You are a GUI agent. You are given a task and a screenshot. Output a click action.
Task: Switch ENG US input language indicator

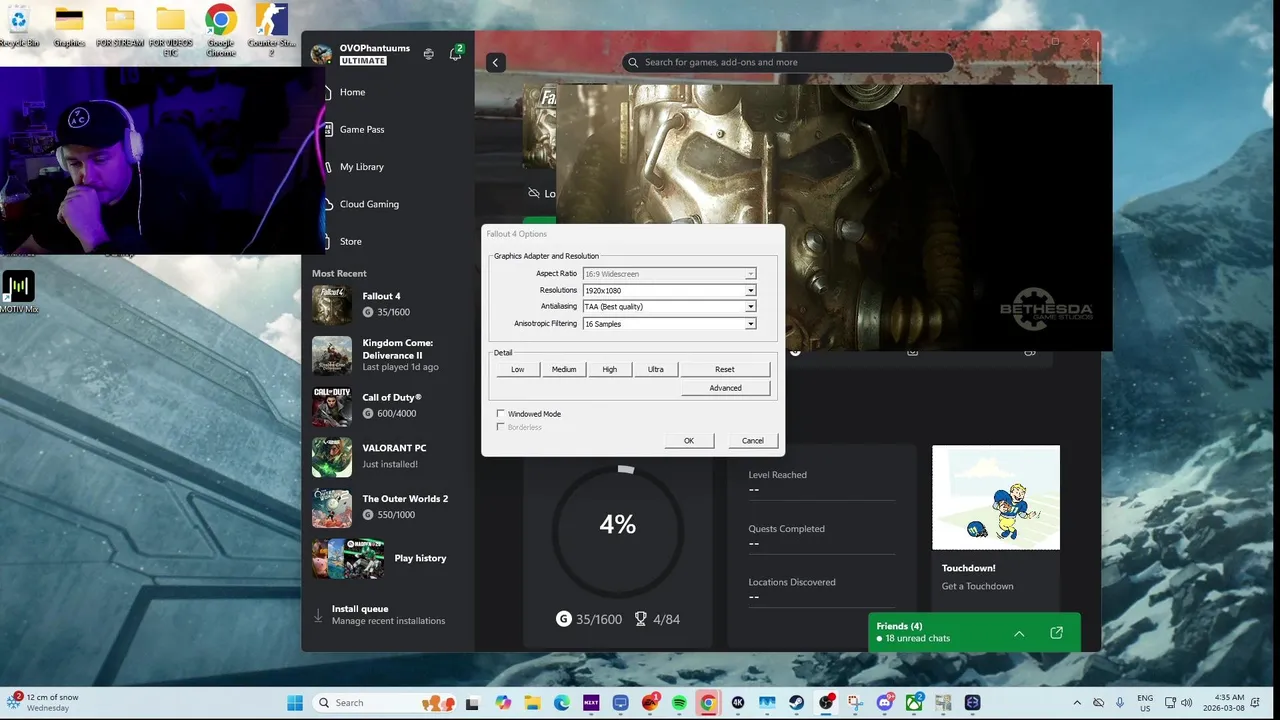pyautogui.click(x=1145, y=703)
